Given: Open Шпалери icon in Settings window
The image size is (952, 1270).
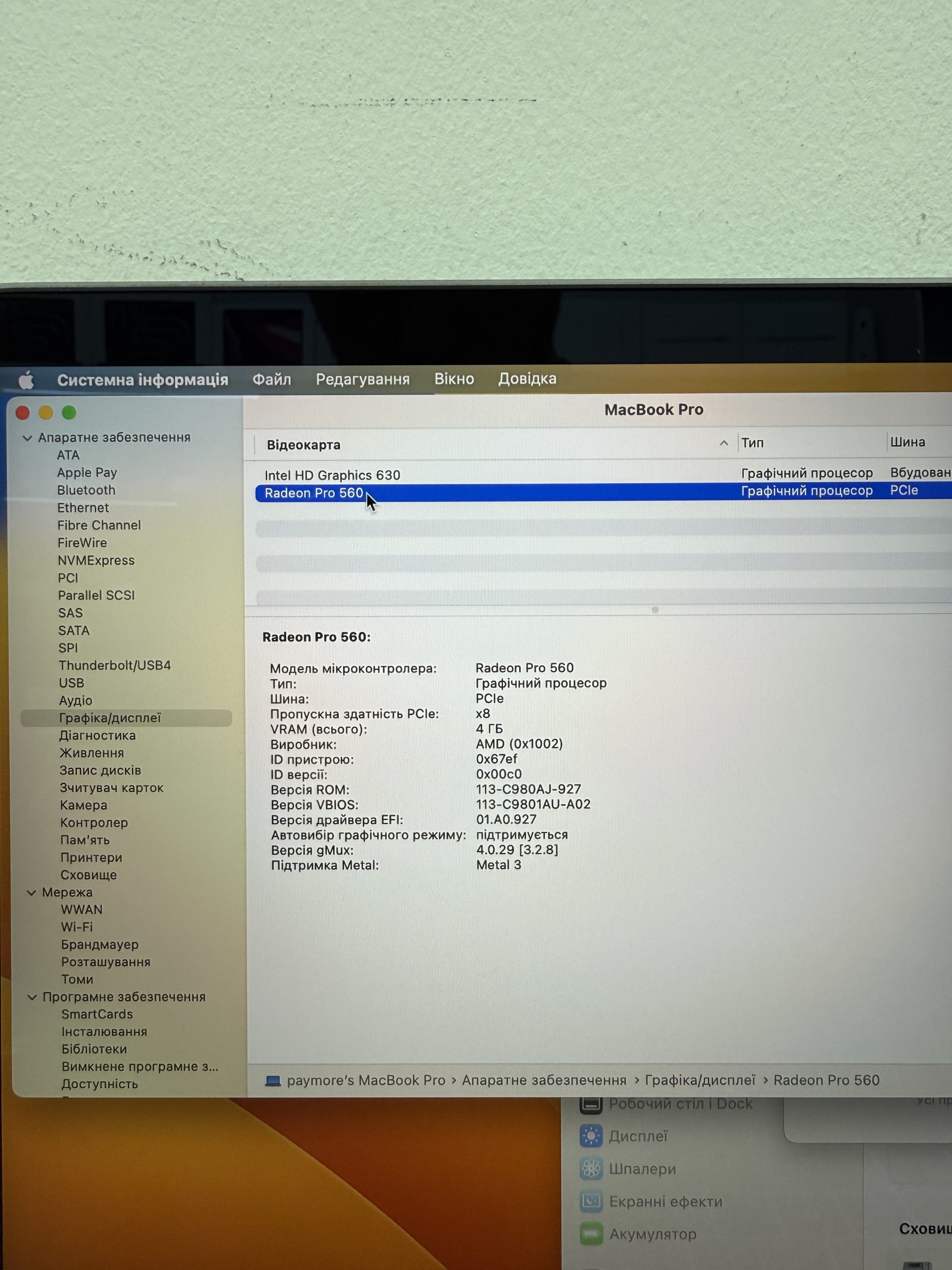Looking at the screenshot, I should click(x=591, y=1169).
